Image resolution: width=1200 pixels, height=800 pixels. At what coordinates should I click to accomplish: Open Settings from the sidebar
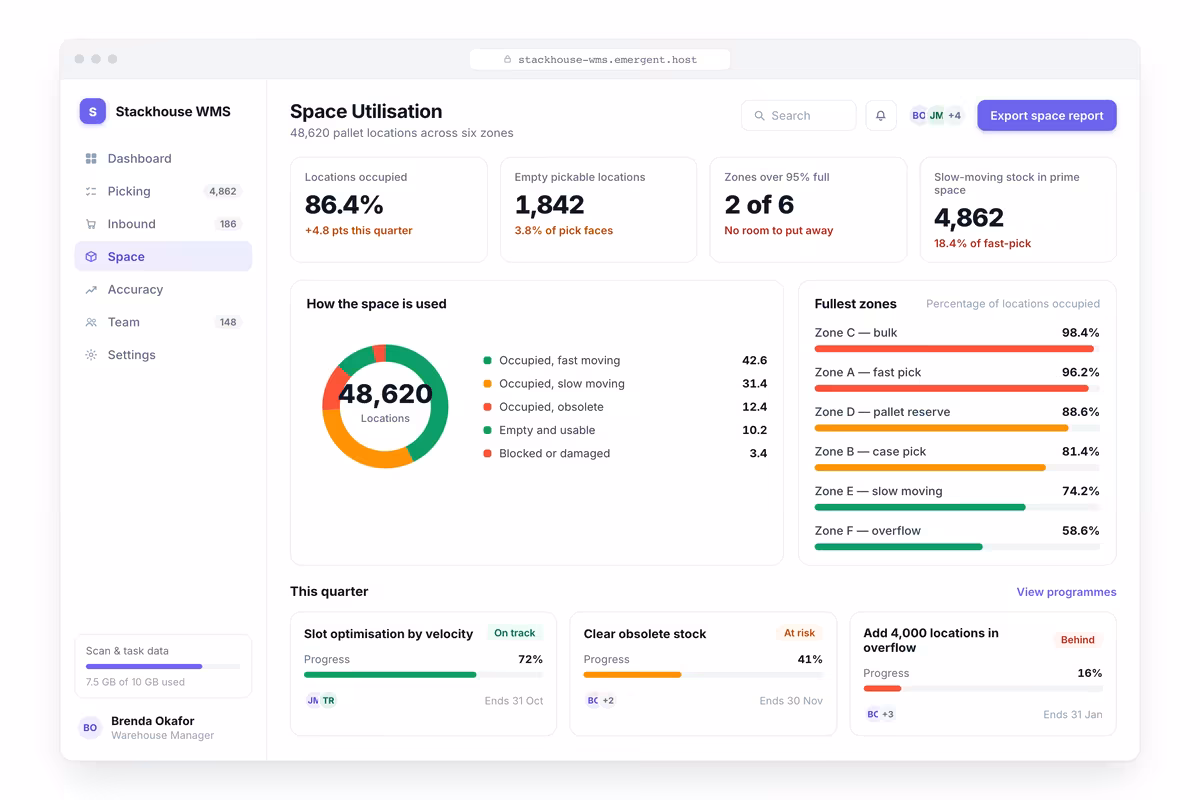[x=163, y=355]
